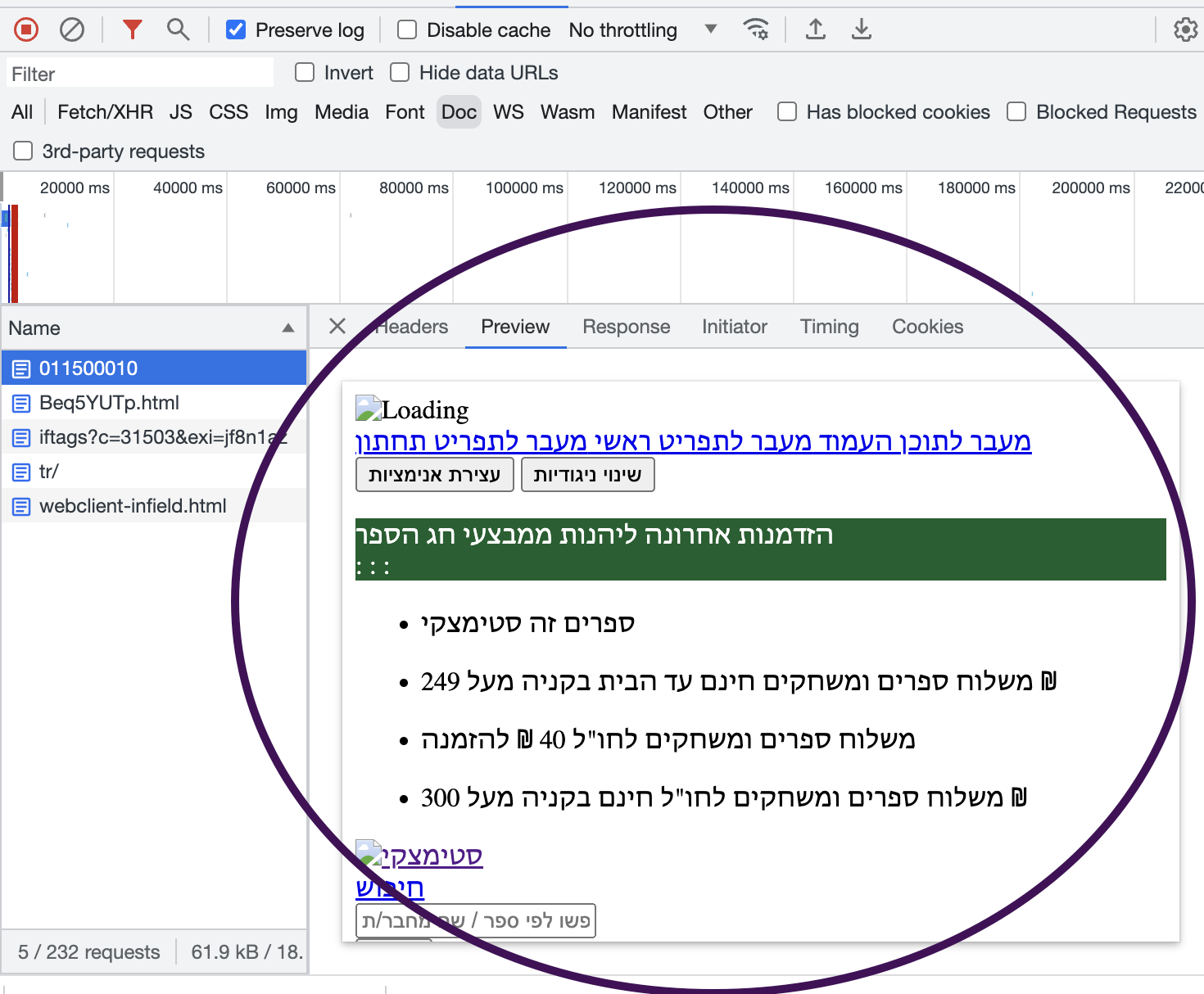The height and width of the screenshot is (994, 1204).
Task: Stop recording network log
Action: pos(26,30)
